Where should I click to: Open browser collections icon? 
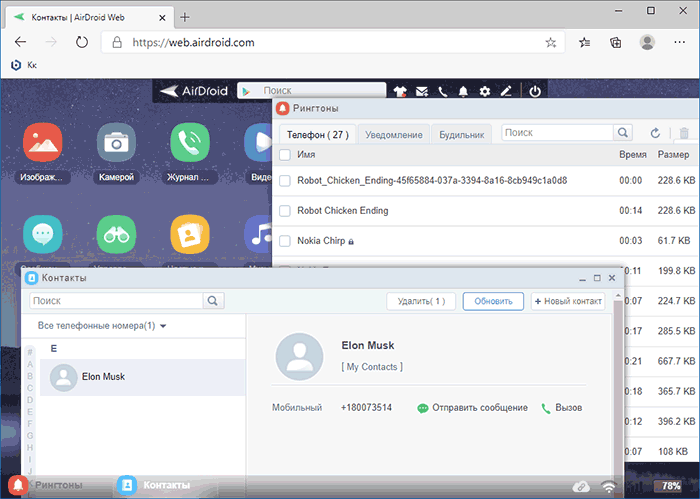pyautogui.click(x=616, y=42)
